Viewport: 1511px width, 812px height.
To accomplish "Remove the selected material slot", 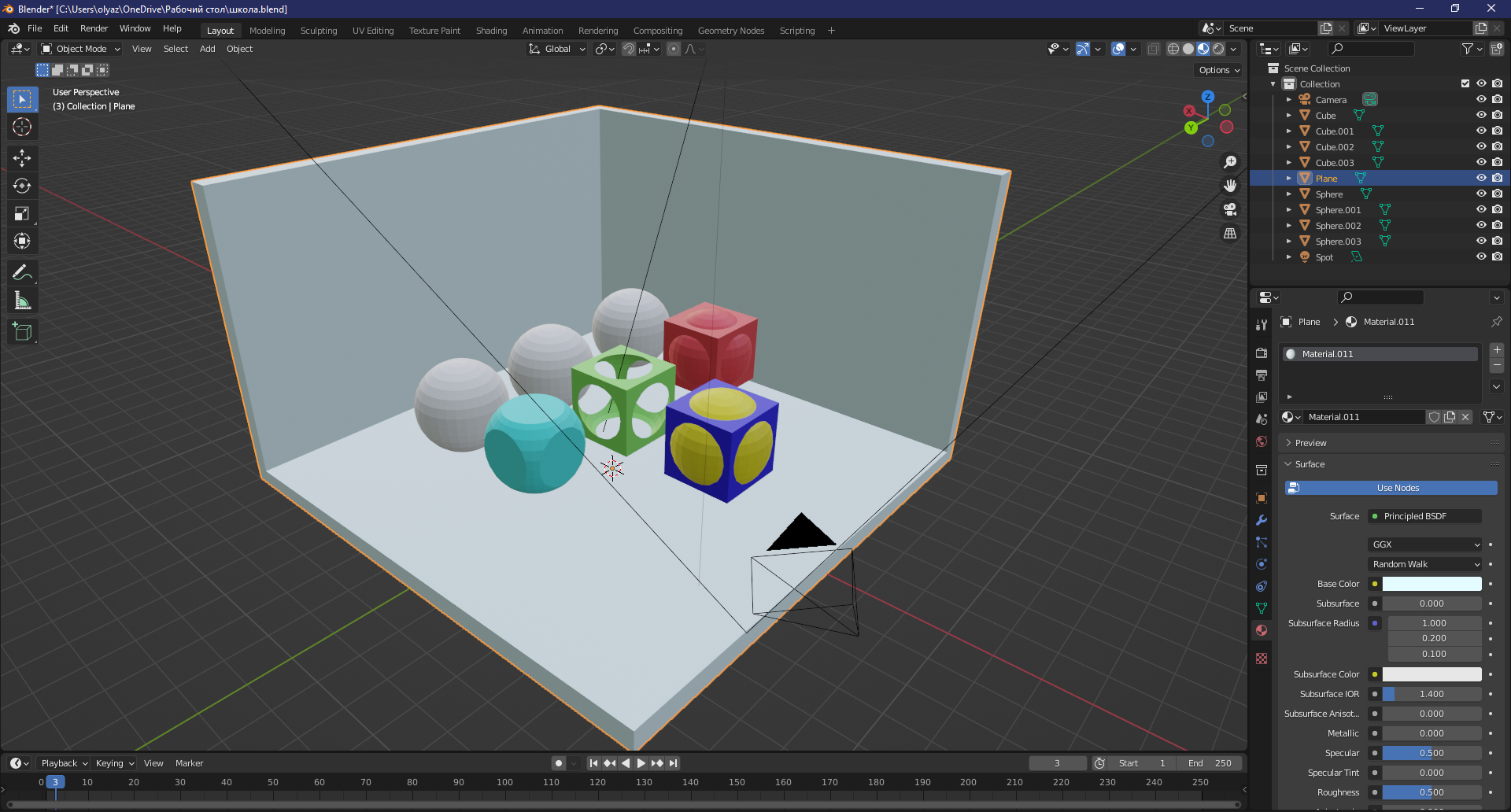I will [1497, 365].
